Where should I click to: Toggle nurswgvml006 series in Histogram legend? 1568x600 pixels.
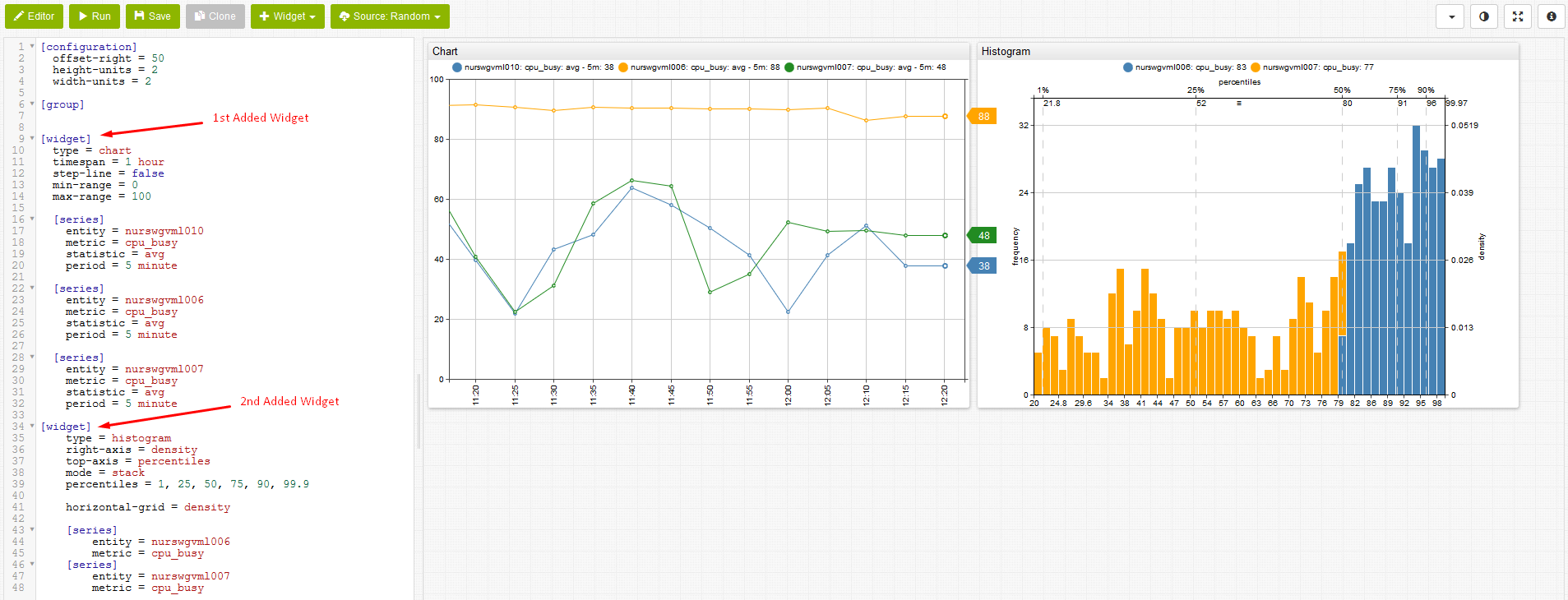click(x=1185, y=67)
